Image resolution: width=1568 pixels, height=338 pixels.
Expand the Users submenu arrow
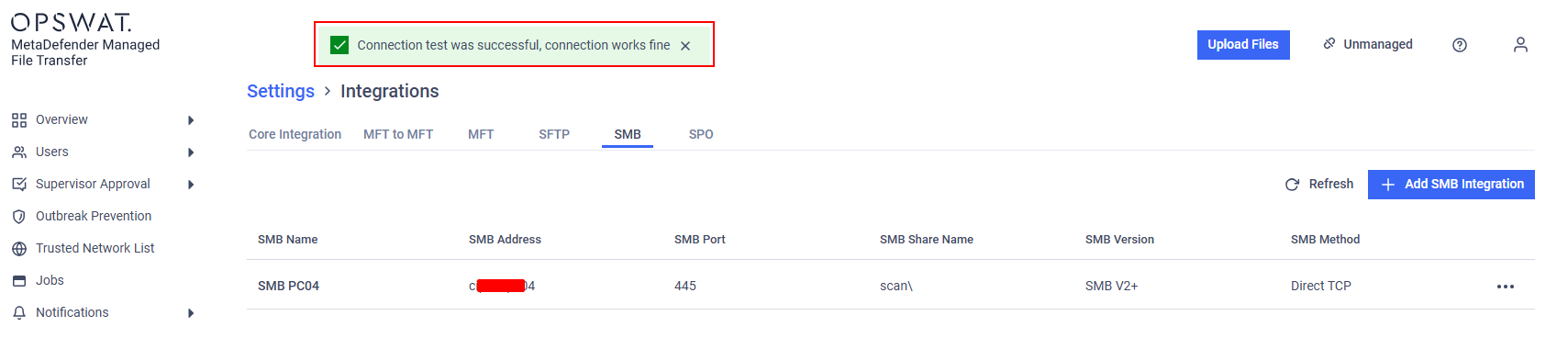coord(191,152)
